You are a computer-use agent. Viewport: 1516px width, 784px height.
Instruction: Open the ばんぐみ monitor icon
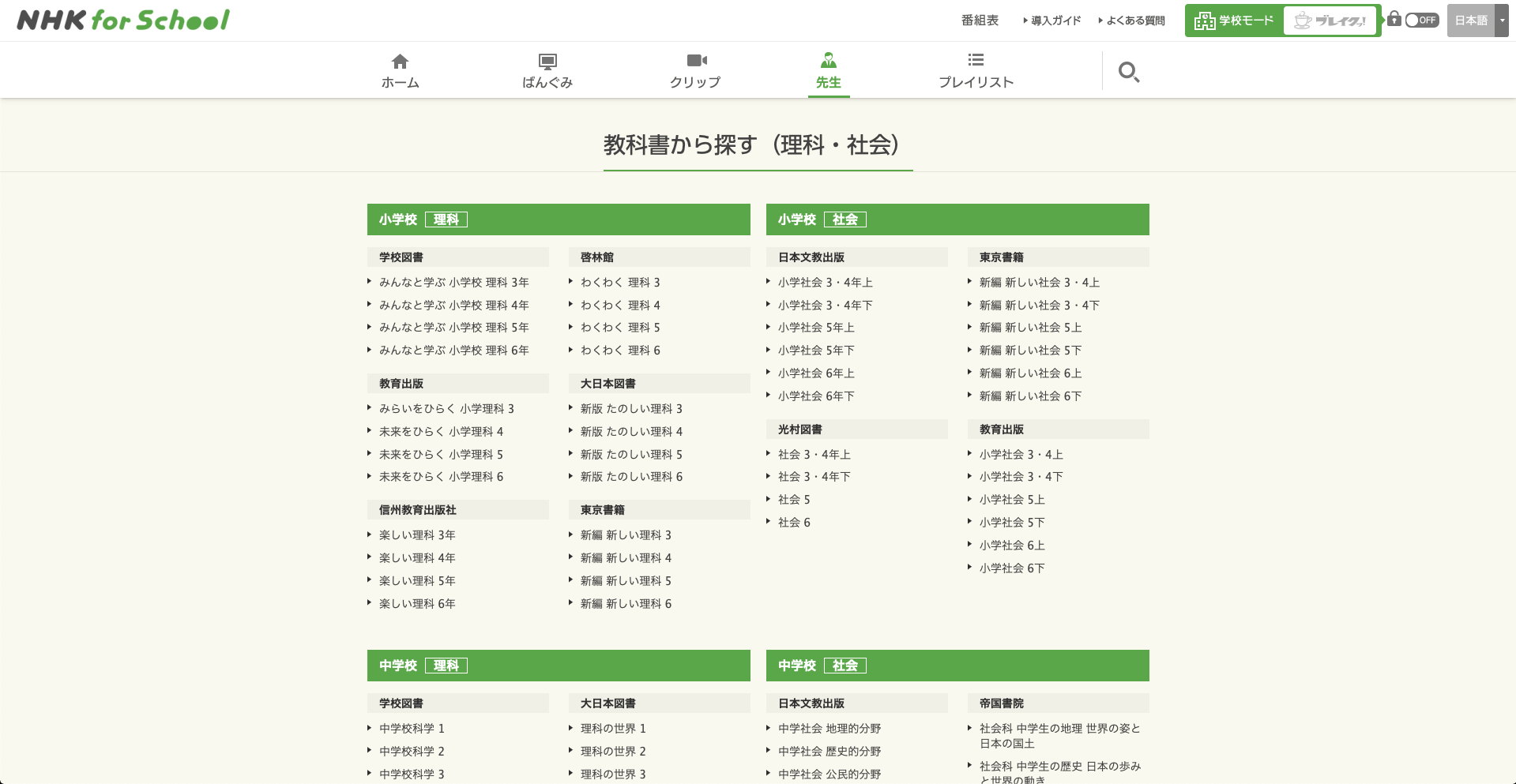(x=547, y=61)
